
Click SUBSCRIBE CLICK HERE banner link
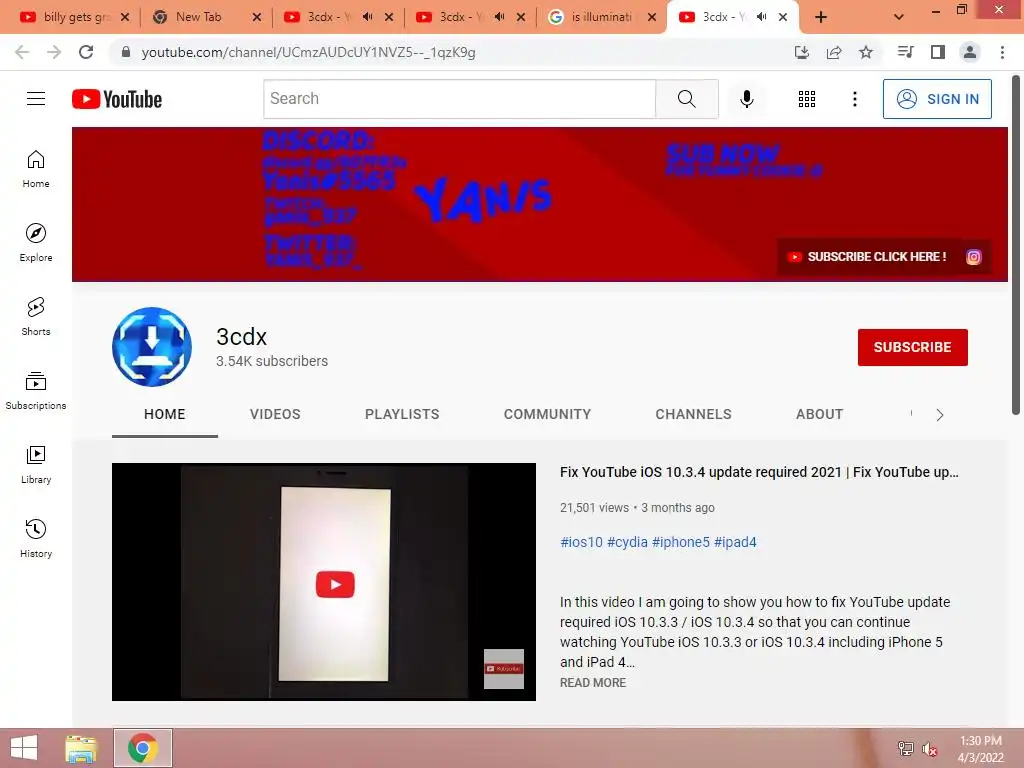pos(868,257)
